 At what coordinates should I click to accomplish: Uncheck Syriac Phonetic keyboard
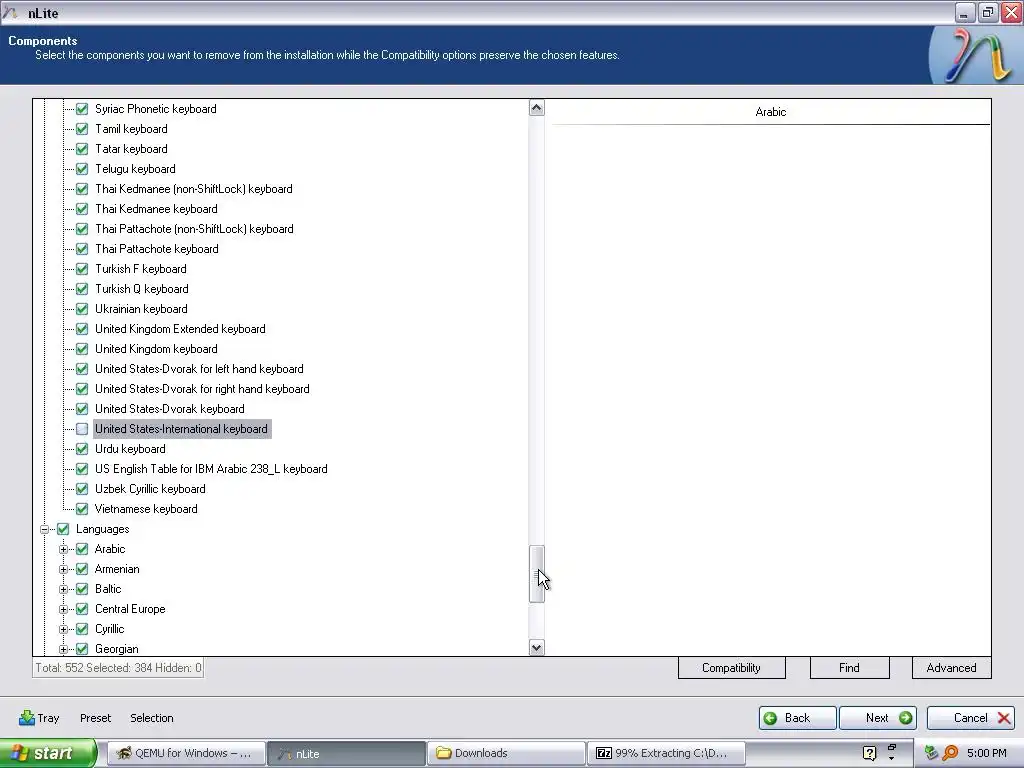click(82, 109)
